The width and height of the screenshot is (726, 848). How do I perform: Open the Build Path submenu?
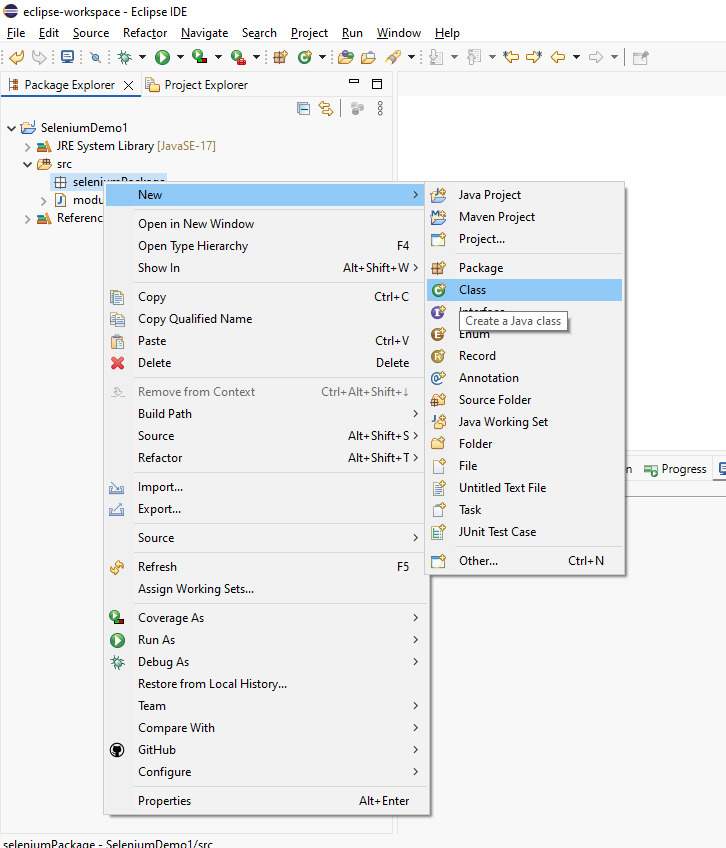(x=265, y=414)
